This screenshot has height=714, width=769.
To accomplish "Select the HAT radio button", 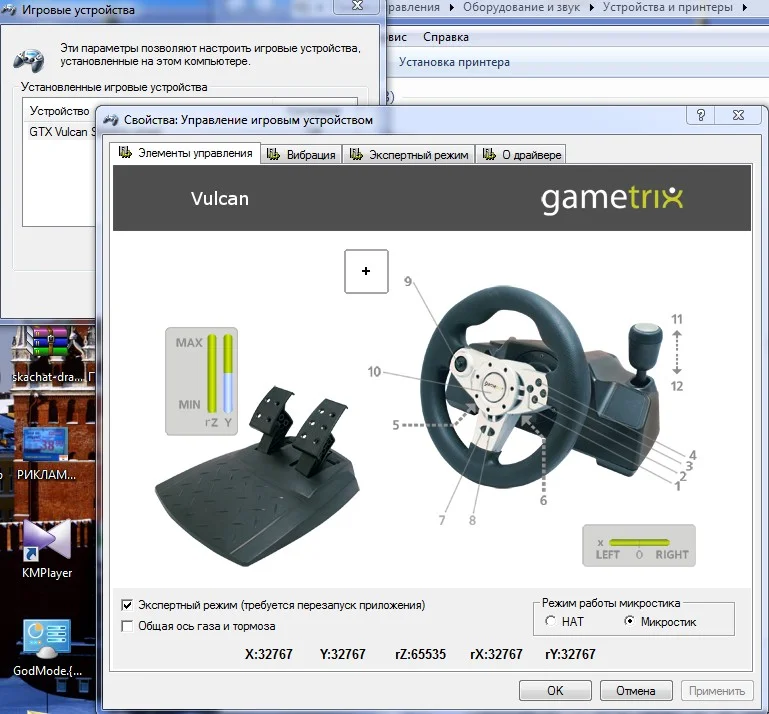I will click(x=550, y=622).
